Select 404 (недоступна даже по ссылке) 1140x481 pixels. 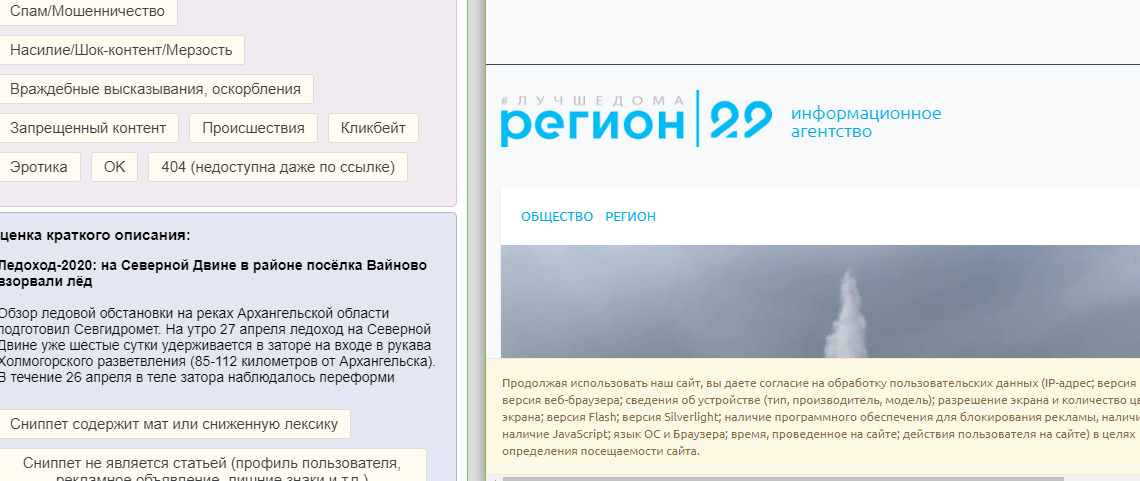(x=278, y=167)
